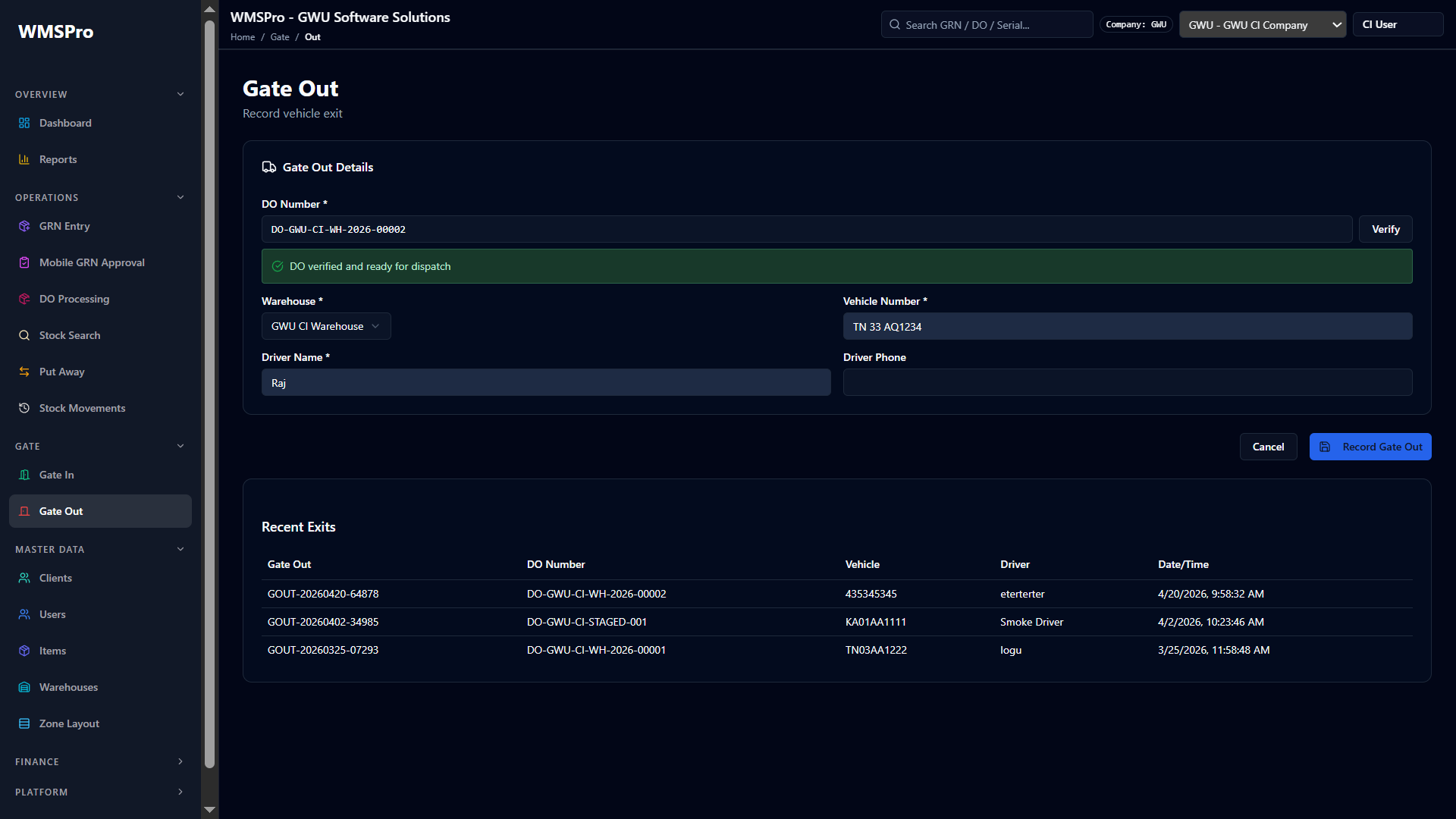The height and width of the screenshot is (819, 1456).
Task: Click the Date/Time column header
Action: tap(1183, 564)
